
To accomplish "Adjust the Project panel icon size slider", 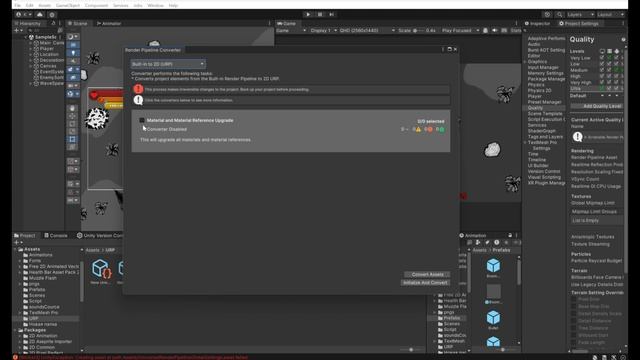I will point(411,350).
